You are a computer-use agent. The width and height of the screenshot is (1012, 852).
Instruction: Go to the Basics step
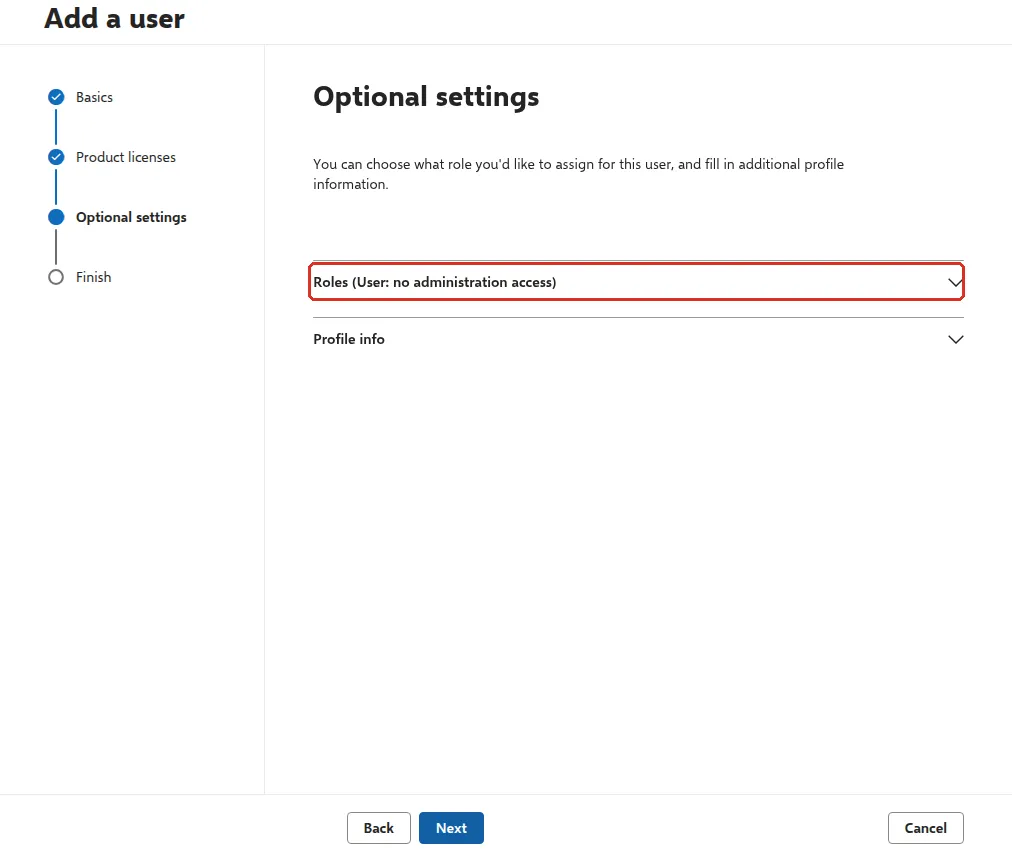coord(94,97)
